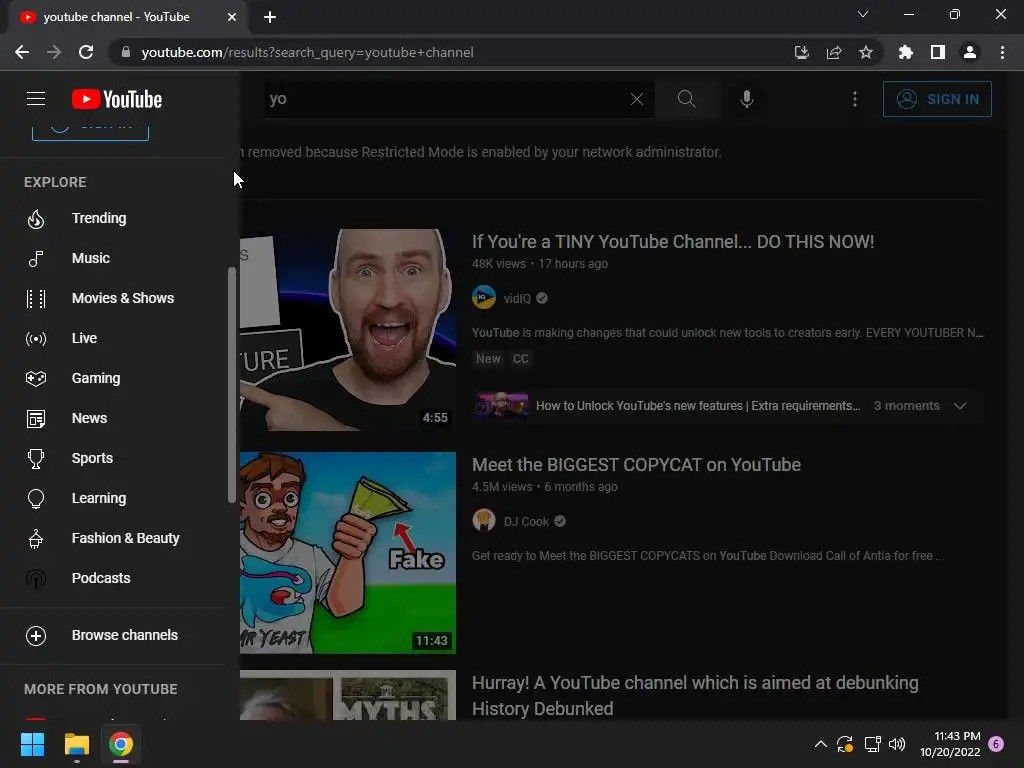Go back in browser history

point(22,52)
